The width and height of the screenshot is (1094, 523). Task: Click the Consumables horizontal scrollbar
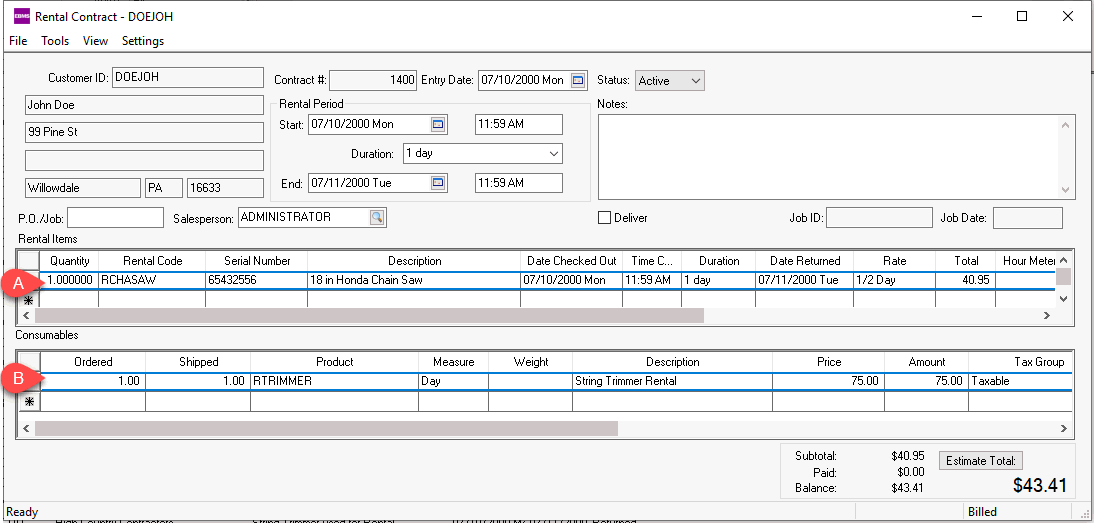[x=326, y=428]
